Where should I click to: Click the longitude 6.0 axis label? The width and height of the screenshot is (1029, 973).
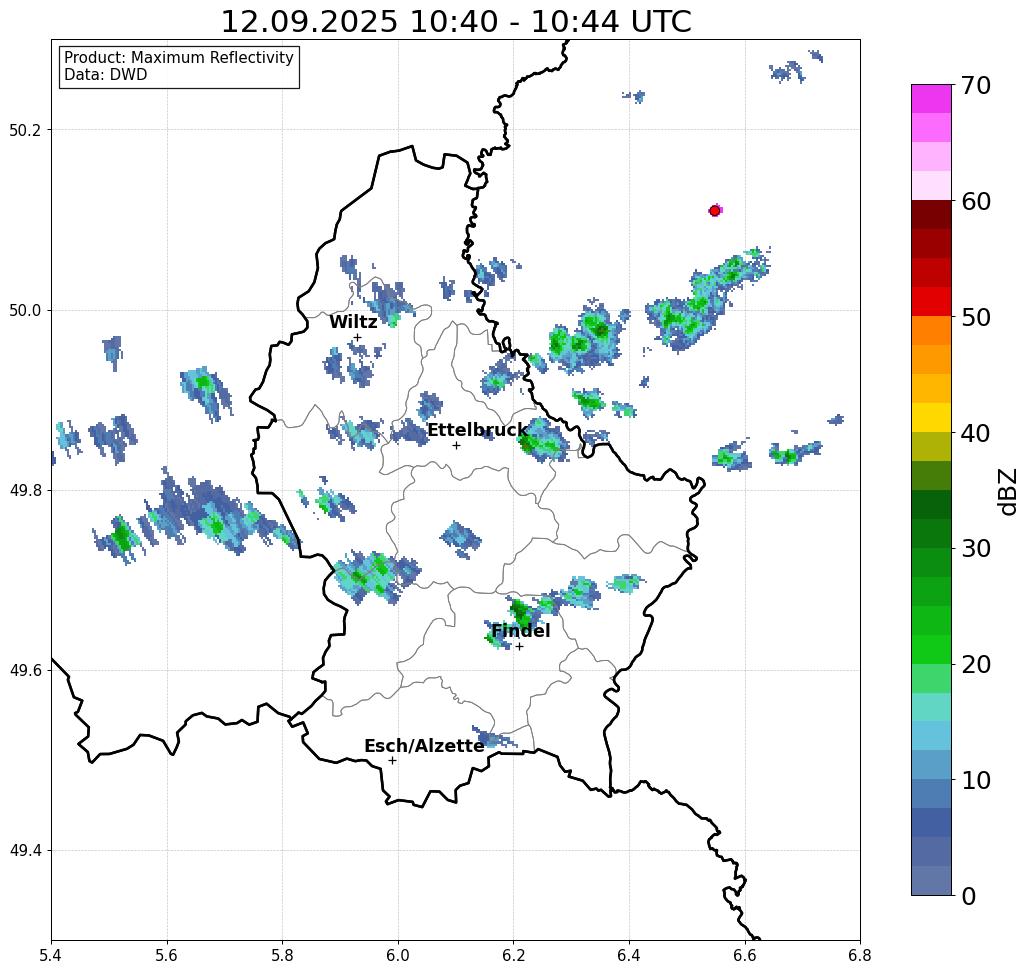[398, 955]
